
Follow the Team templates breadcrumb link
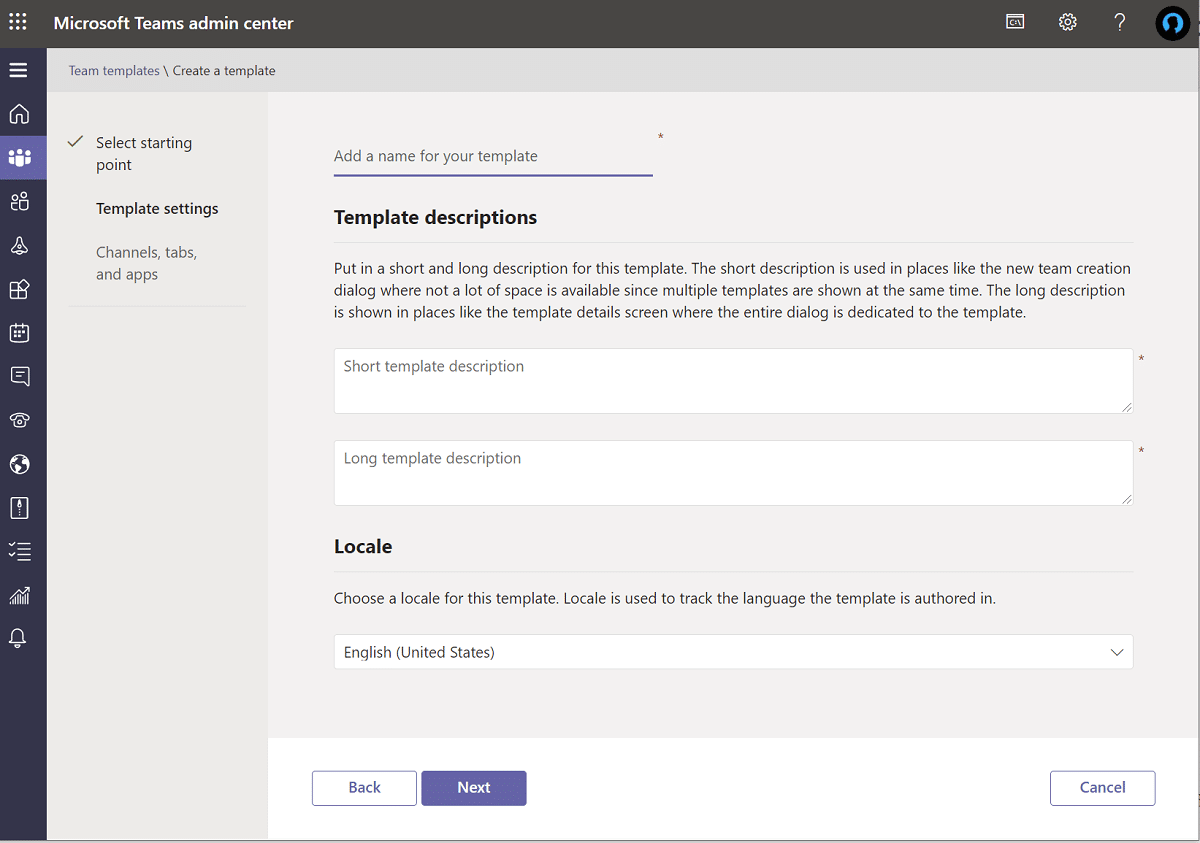click(x=114, y=71)
